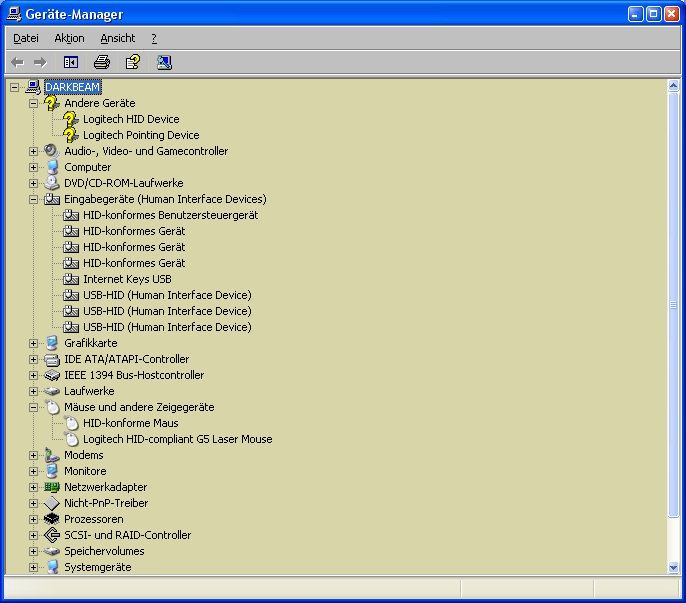Select Logitech HID-compliant G5 Laser Mouse
The width and height of the screenshot is (686, 603).
click(x=178, y=439)
